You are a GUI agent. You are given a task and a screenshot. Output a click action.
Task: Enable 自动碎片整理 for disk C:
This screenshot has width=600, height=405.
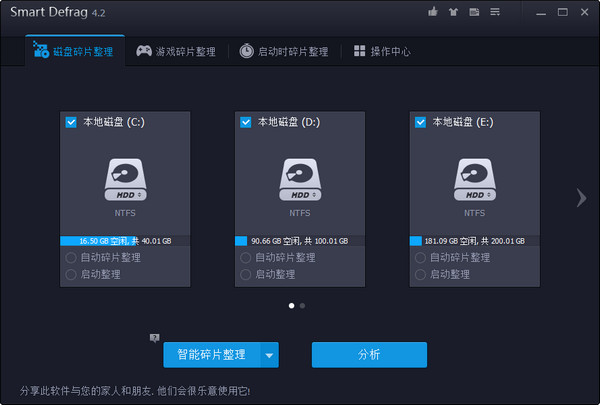point(71,258)
